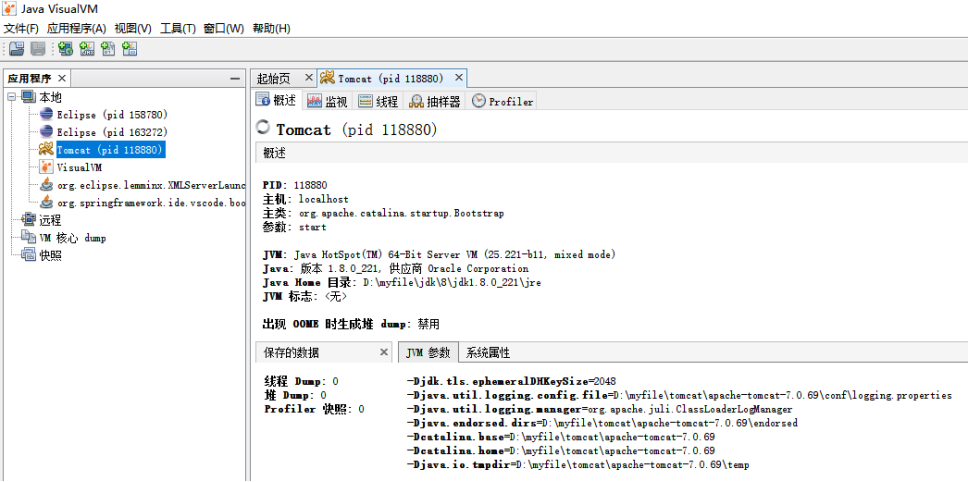Click the Java icon beside org.springframework.ide
Image resolution: width=969 pixels, height=482 pixels.
pyautogui.click(x=46, y=202)
